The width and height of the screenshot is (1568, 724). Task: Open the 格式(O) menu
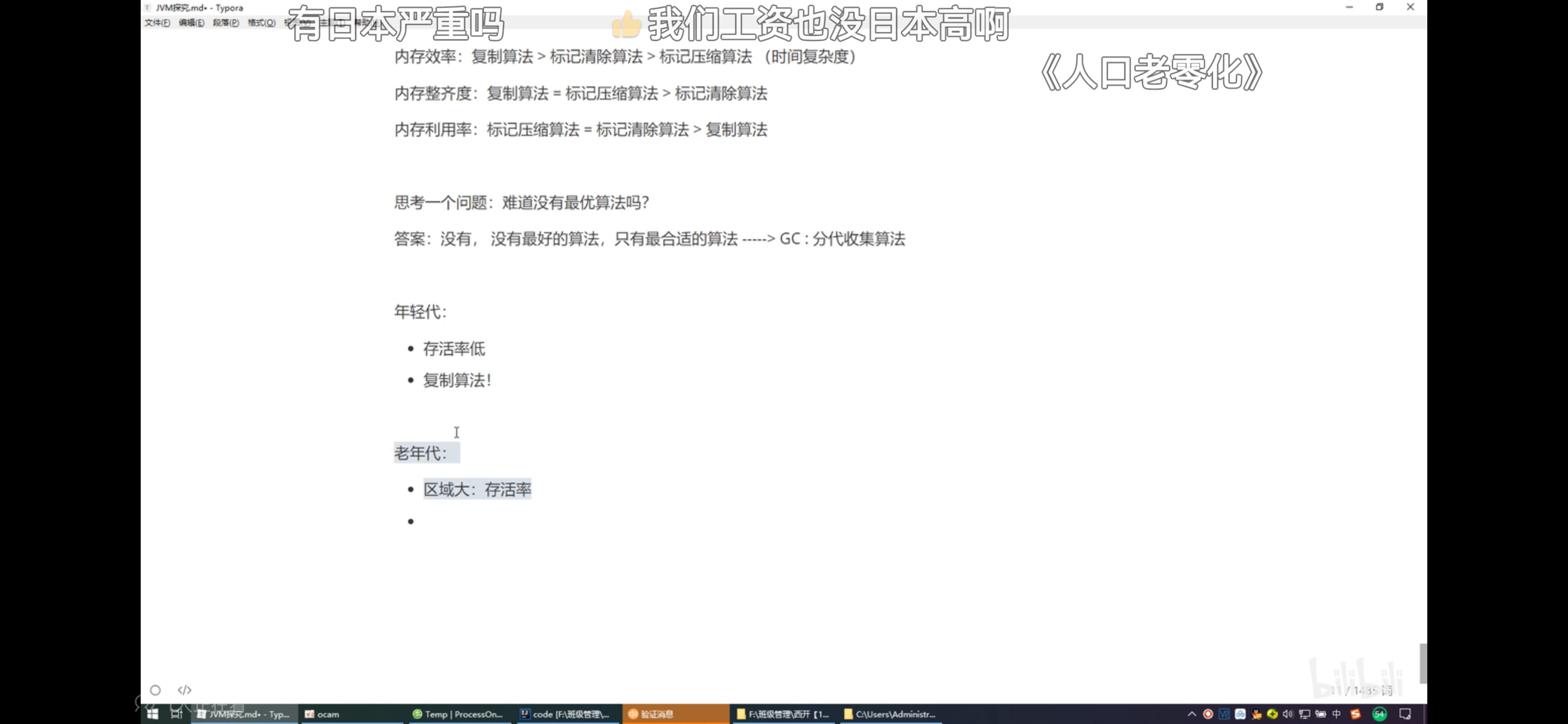pos(261,23)
